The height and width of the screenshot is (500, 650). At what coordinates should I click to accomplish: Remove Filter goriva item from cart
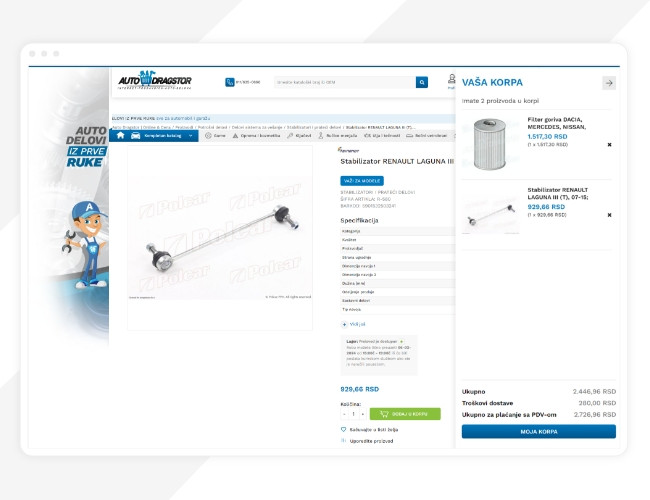609,145
